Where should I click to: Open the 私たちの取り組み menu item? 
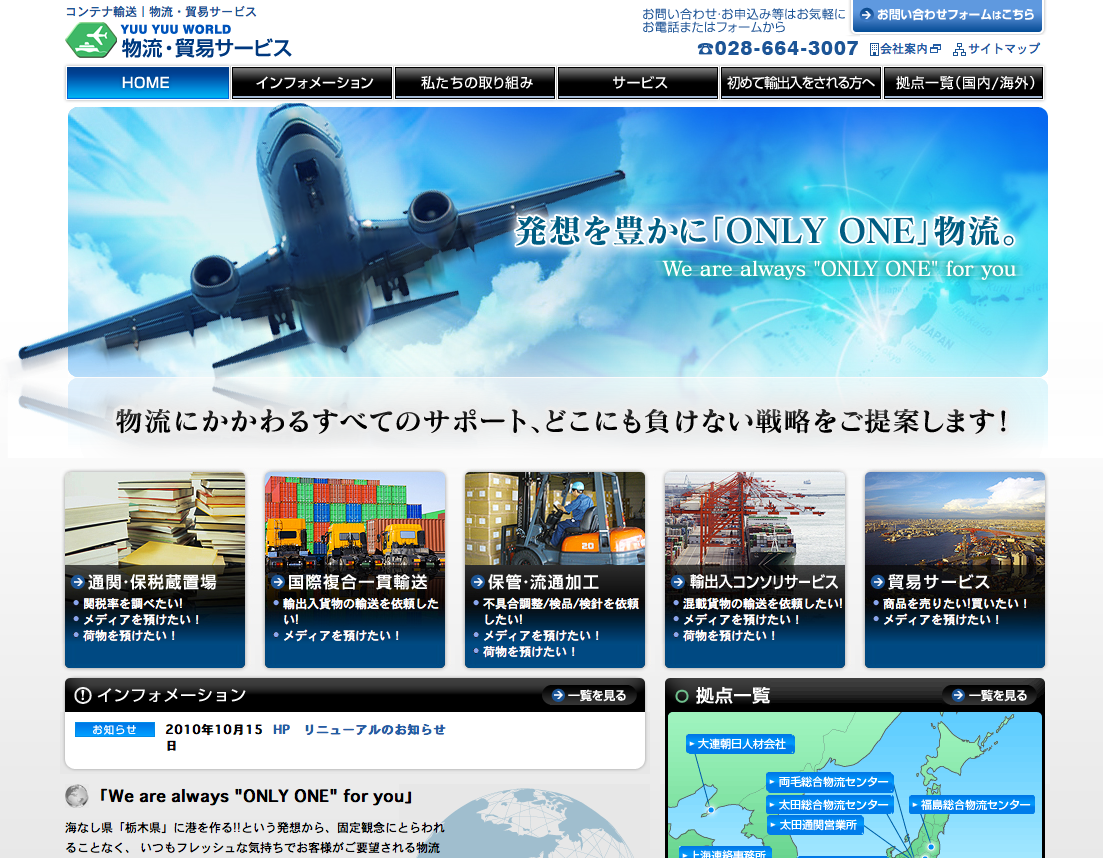pyautogui.click(x=475, y=83)
